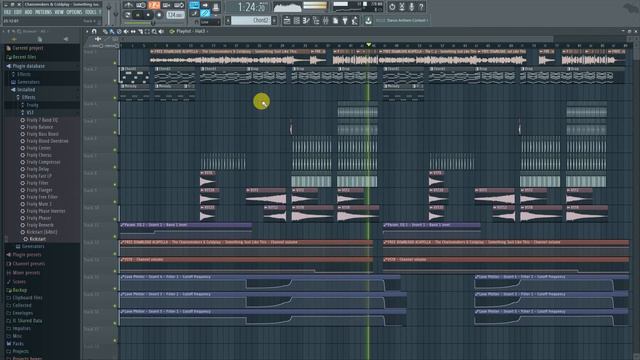640x360 pixels.
Task: Click the mixer faders toolbar icon
Action: 325,20
